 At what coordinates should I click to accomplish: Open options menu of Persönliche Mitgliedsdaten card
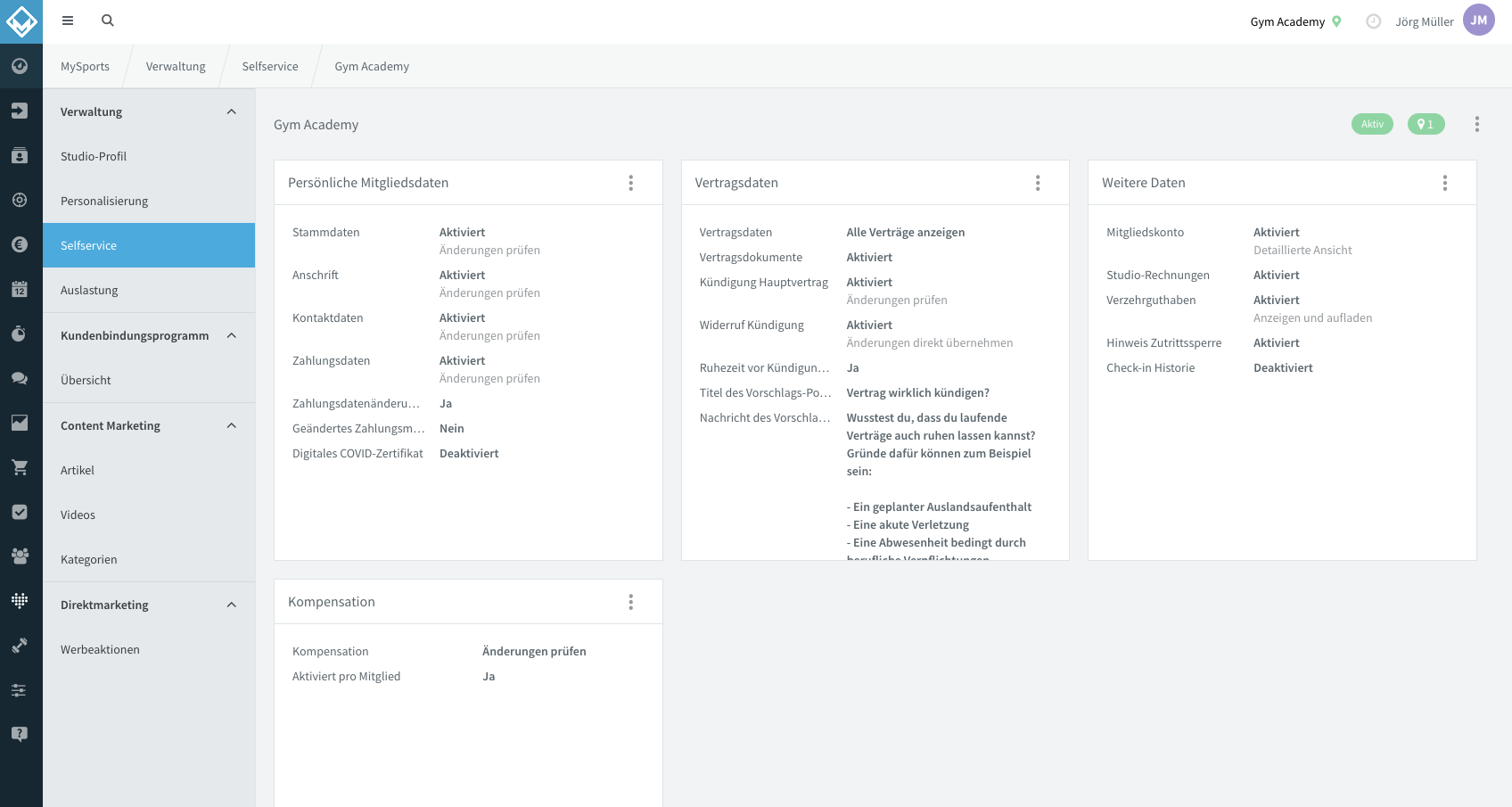631,183
